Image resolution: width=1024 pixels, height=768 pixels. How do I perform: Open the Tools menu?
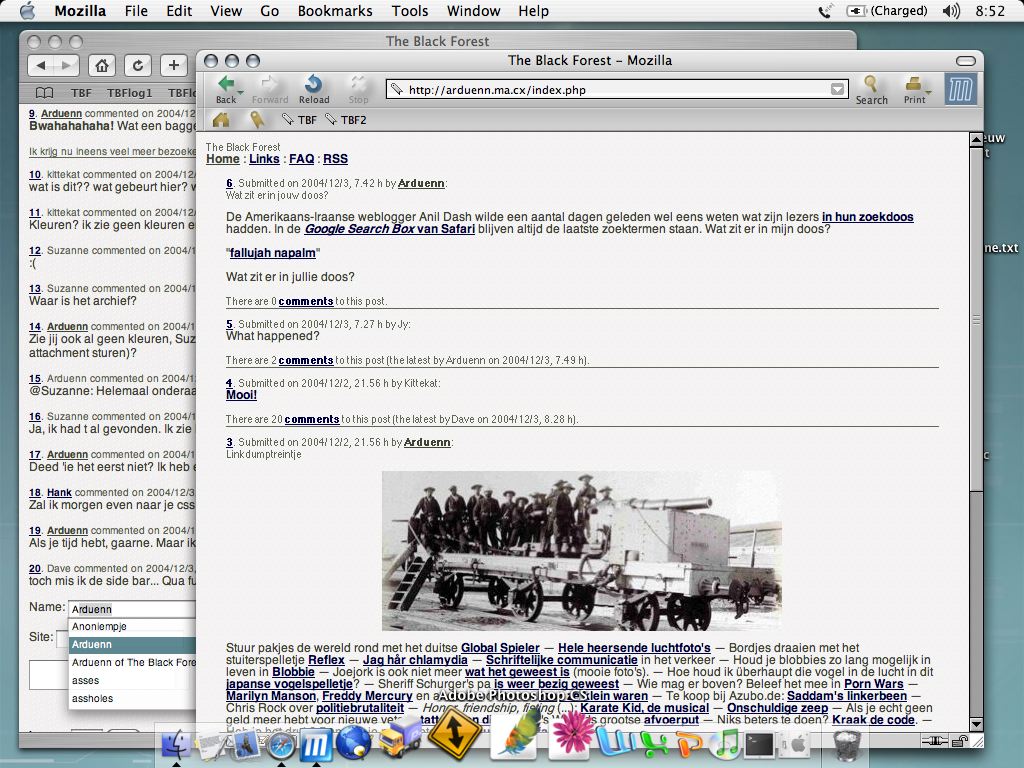click(x=410, y=10)
